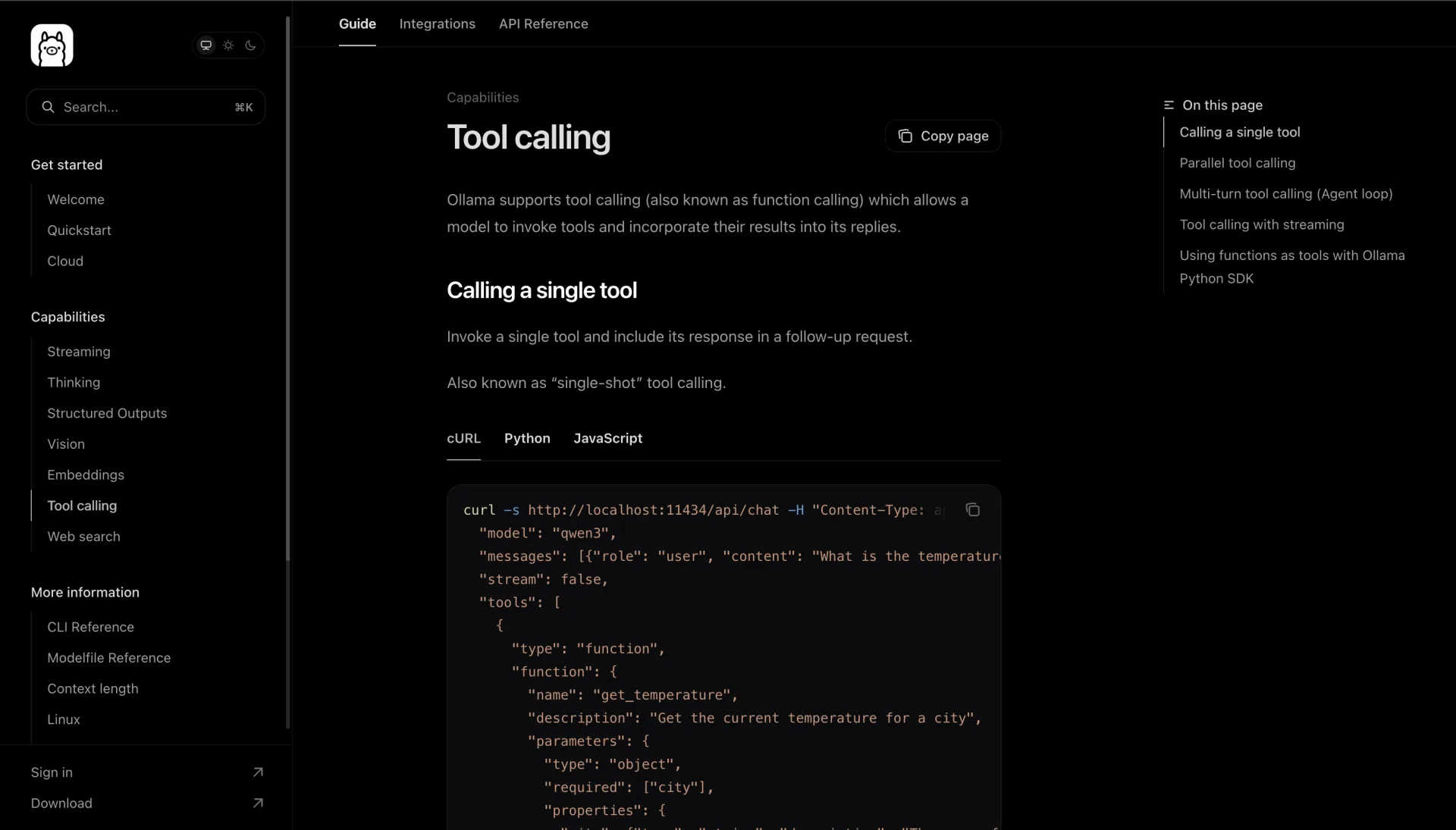Jump to Multi-turn tool calling (Agent loop)
This screenshot has width=1456, height=830.
[1286, 194]
